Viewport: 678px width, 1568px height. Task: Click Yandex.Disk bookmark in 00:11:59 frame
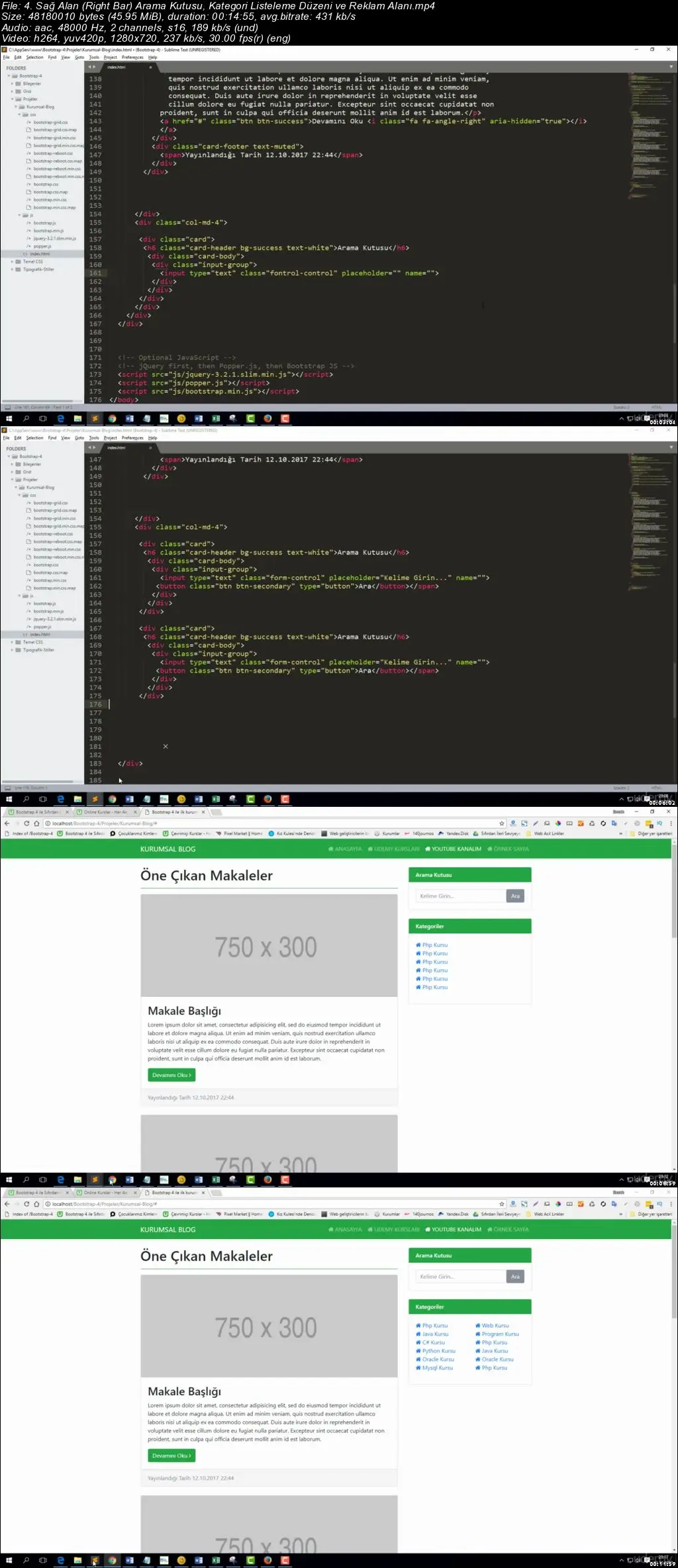coord(454,1214)
